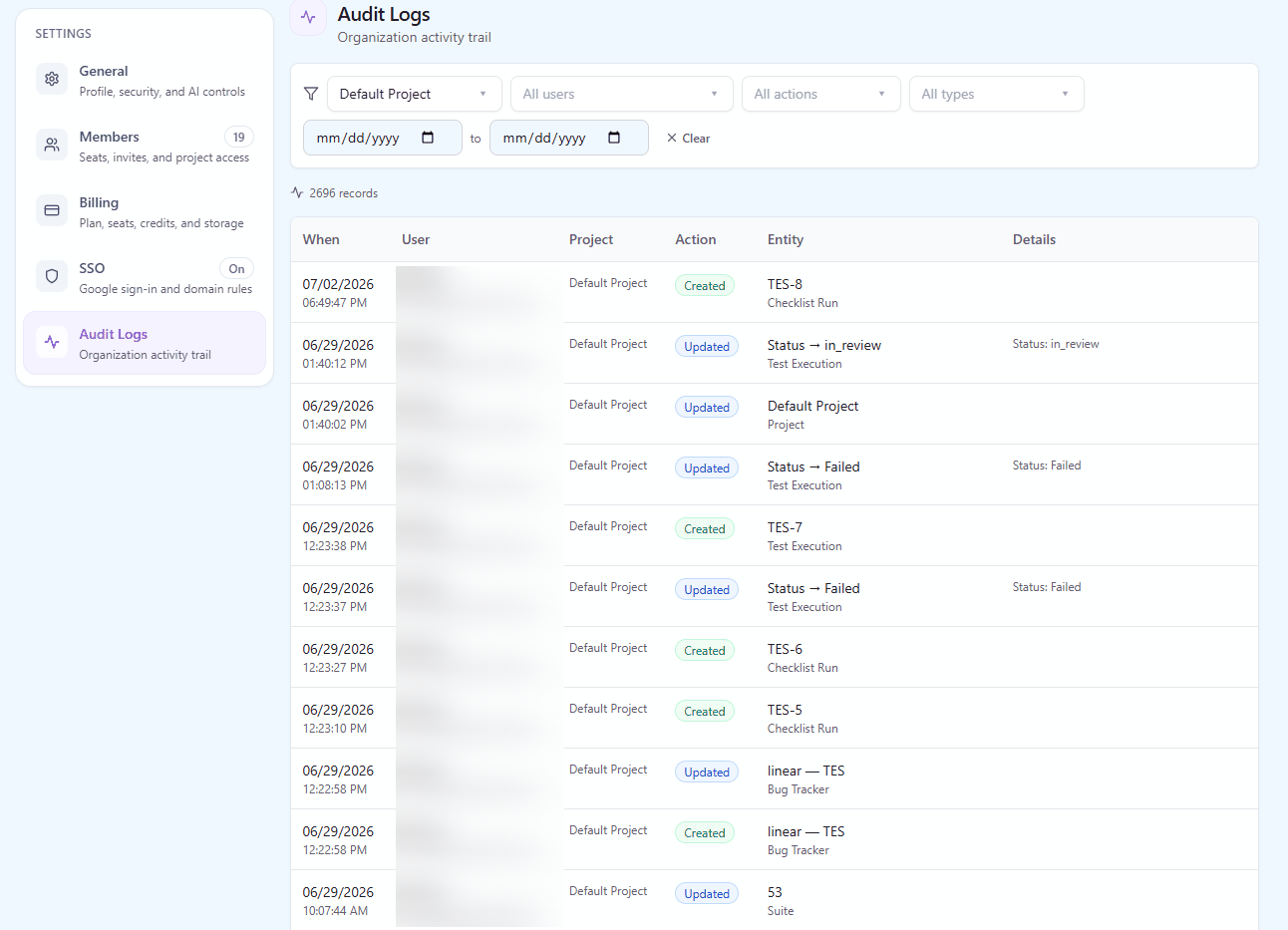Select the TES-8 Checklist Run entity
1288x930 pixels.
click(803, 293)
